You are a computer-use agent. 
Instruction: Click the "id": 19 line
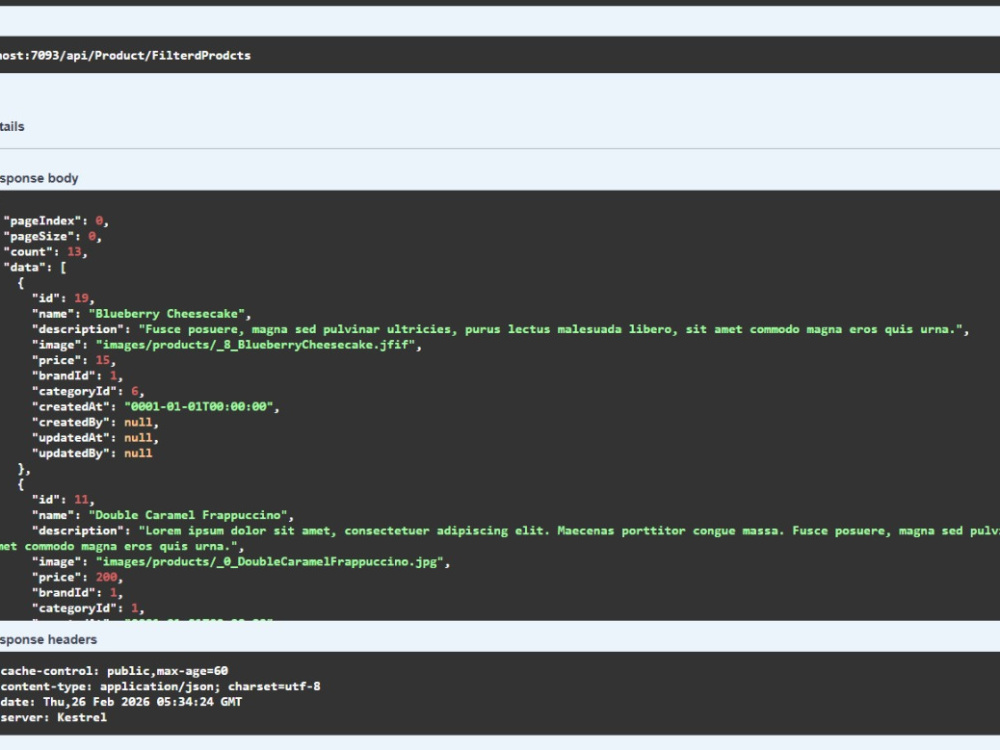pos(63,298)
